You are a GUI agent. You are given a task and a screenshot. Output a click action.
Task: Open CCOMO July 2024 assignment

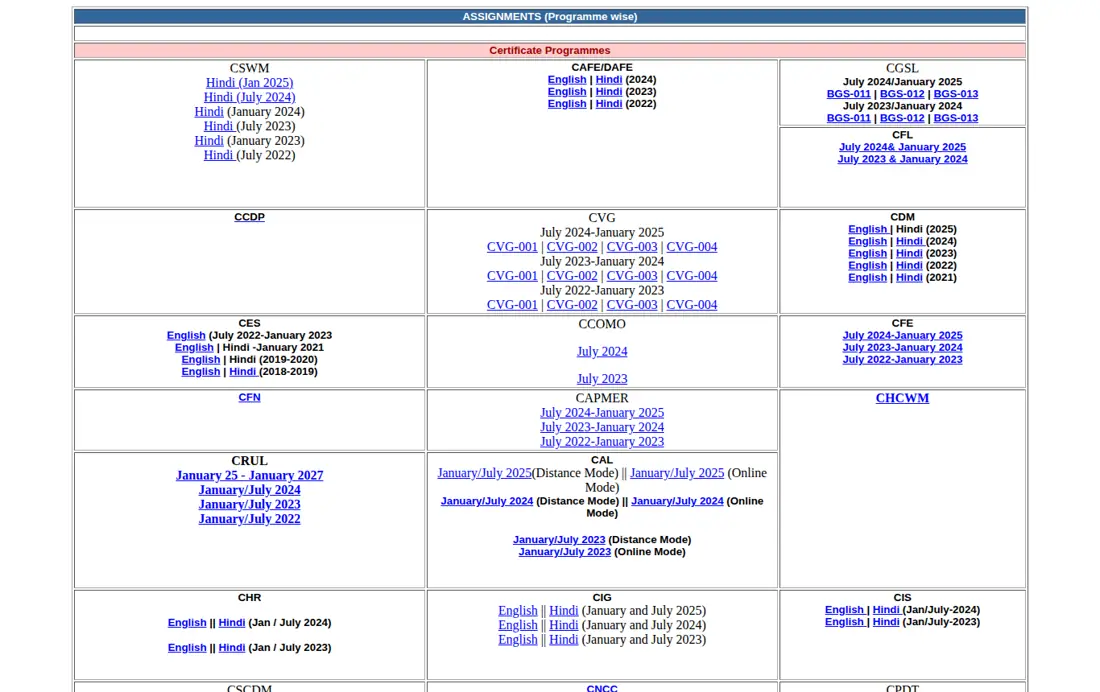(602, 352)
